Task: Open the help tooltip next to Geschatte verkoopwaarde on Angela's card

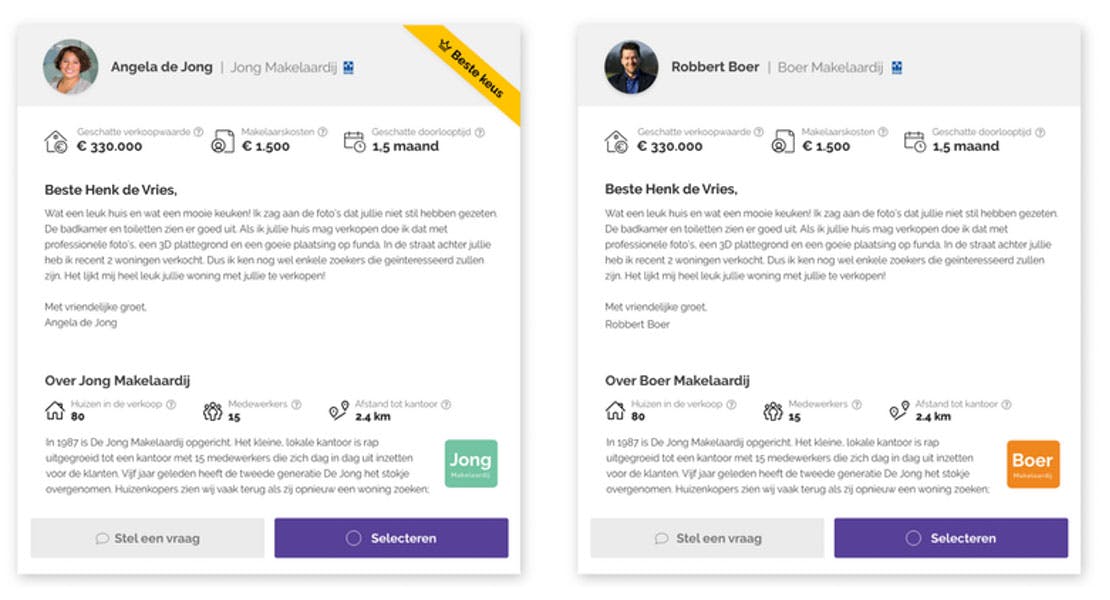Action: (x=200, y=132)
